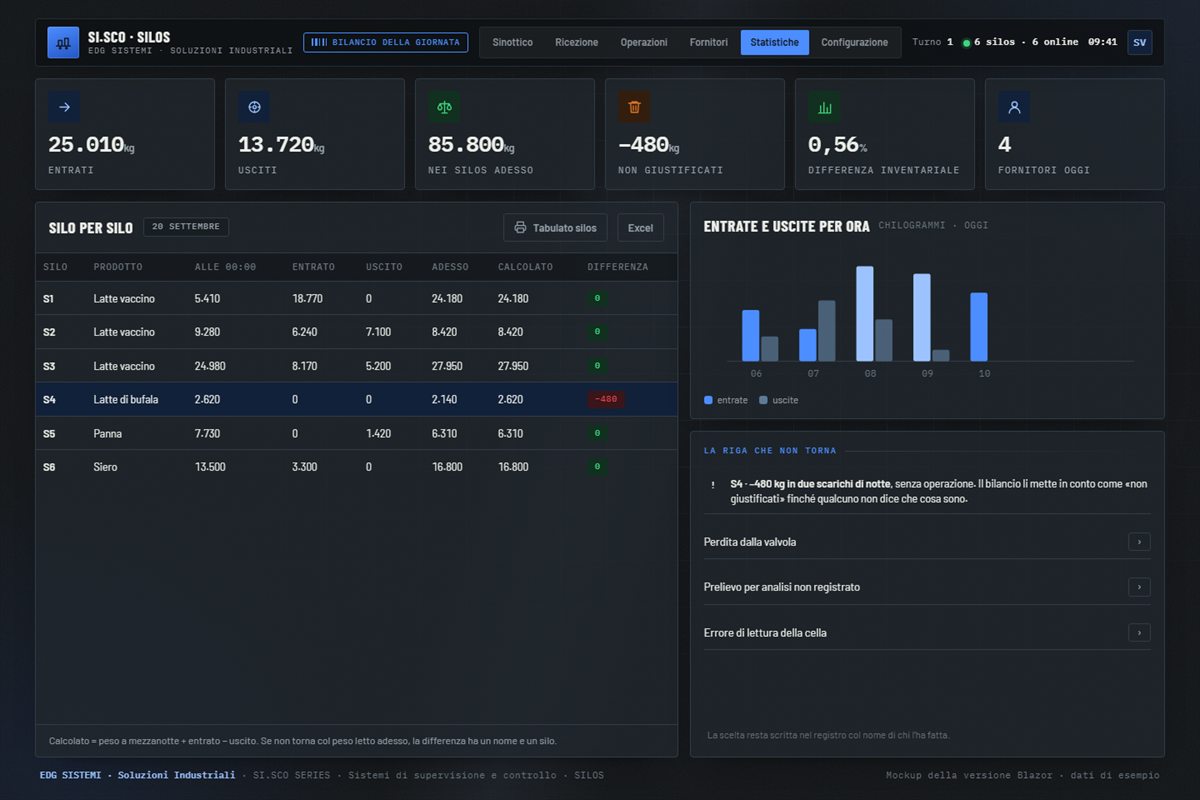
Task: Click the 7.100 Uscito value for S2
Action: pos(379,332)
